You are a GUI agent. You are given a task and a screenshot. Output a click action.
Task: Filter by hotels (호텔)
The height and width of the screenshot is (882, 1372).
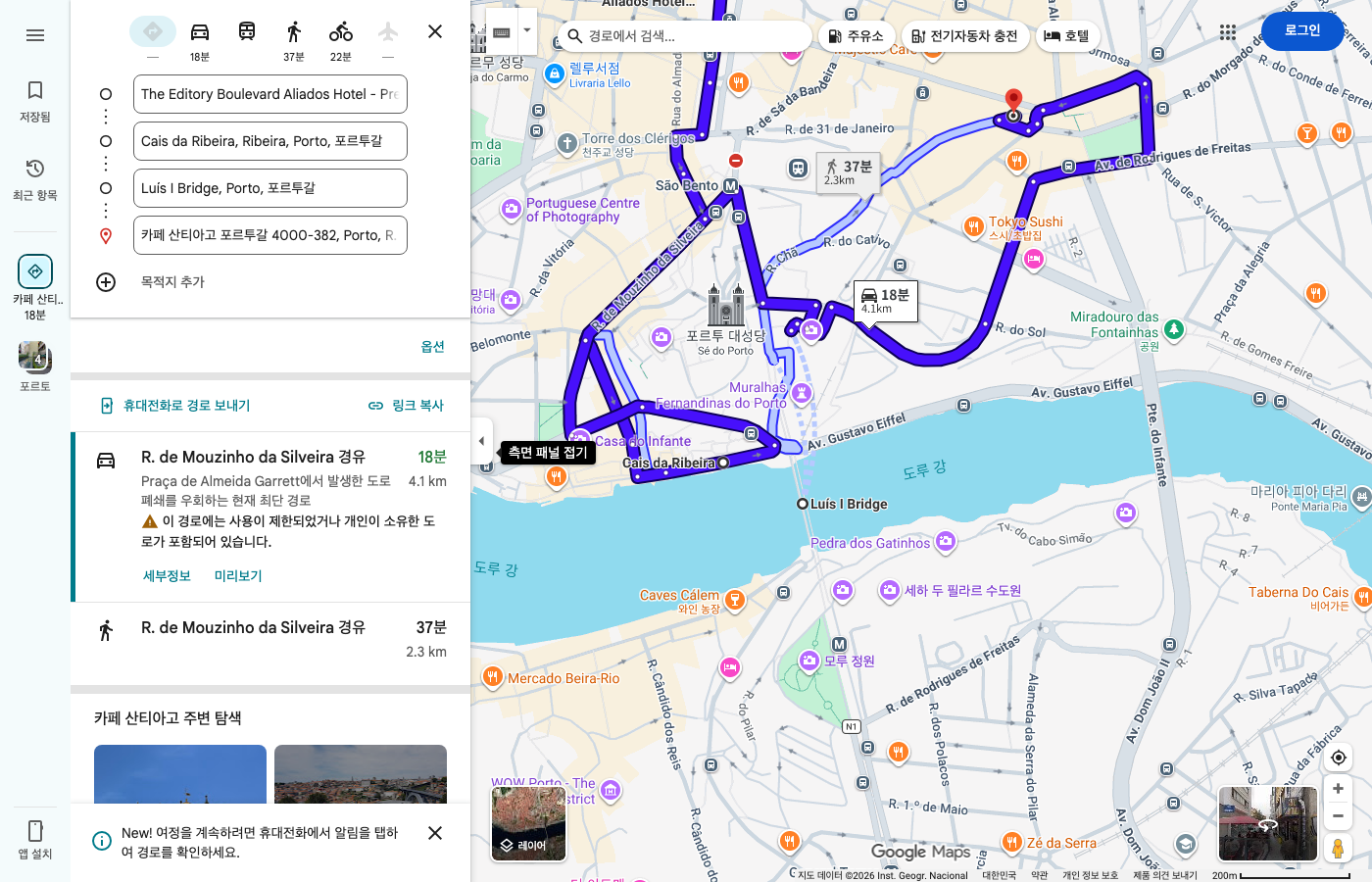(x=1066, y=36)
